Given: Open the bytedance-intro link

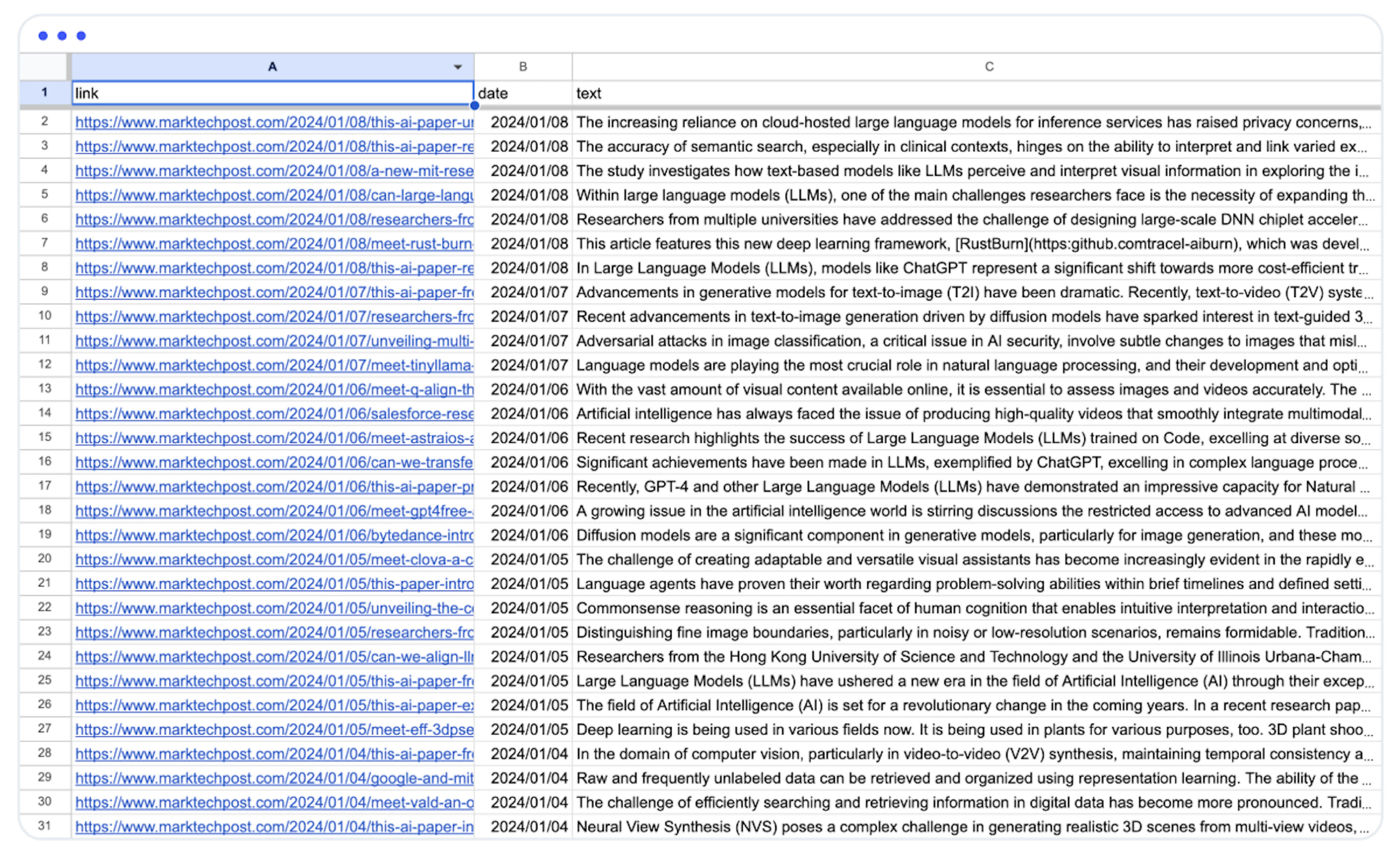Looking at the screenshot, I should [x=274, y=535].
